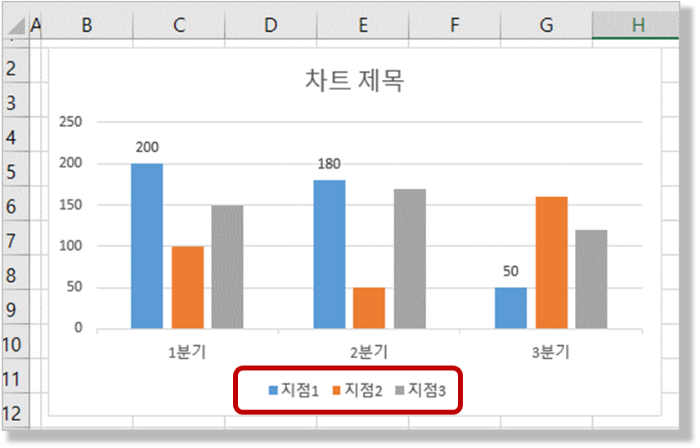Click the gray 지점3 legend color marker
Screen dimensions: 700x448
[400, 390]
